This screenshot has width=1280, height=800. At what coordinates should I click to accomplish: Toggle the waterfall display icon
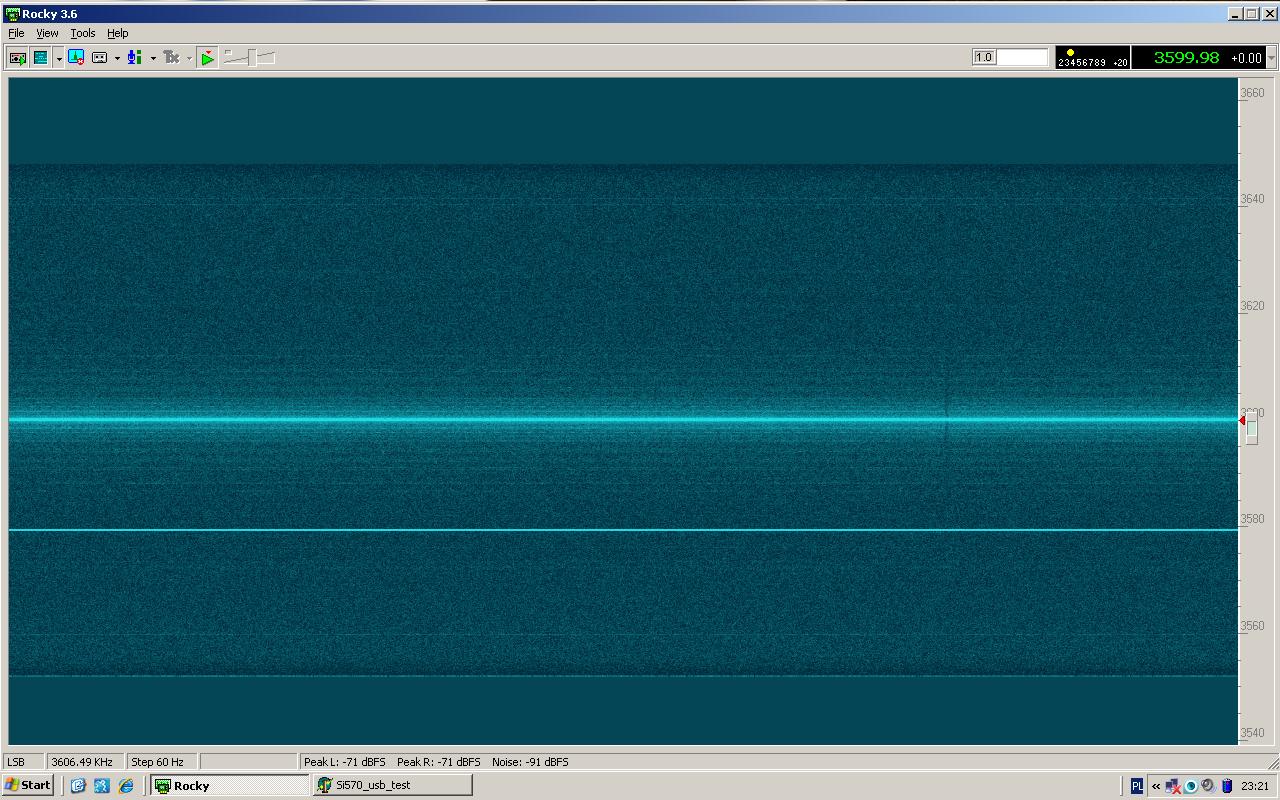[40, 58]
